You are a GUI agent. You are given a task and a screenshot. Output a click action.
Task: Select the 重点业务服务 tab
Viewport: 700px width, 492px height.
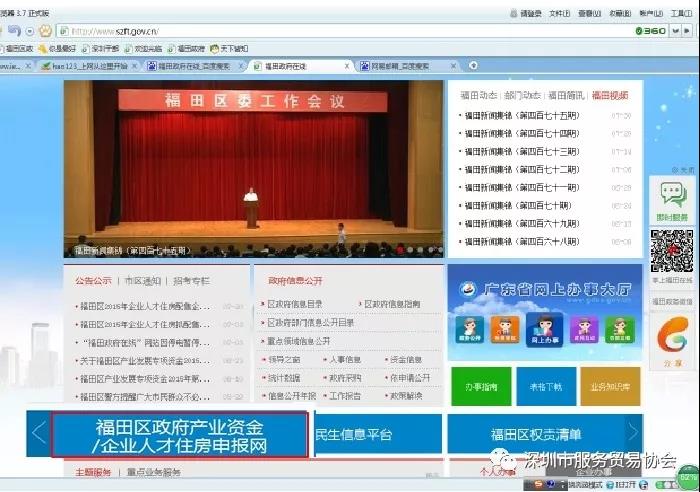pyautogui.click(x=154, y=472)
